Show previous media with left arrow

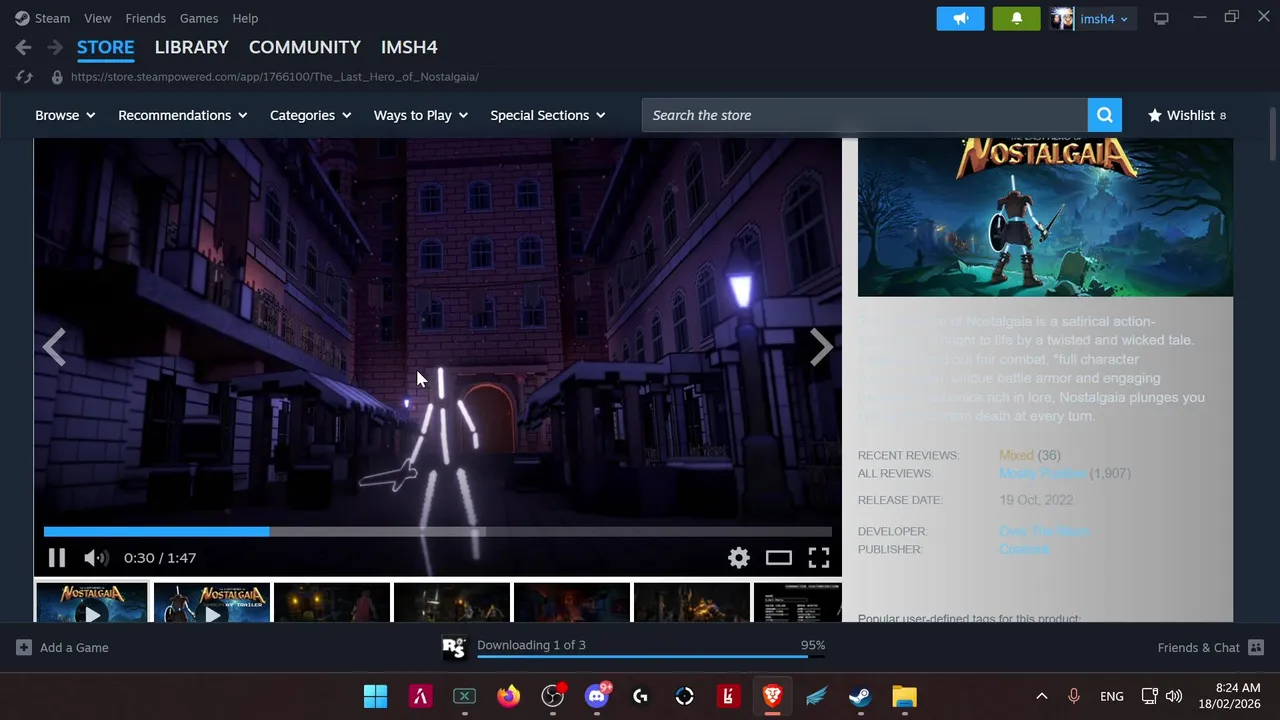[54, 347]
